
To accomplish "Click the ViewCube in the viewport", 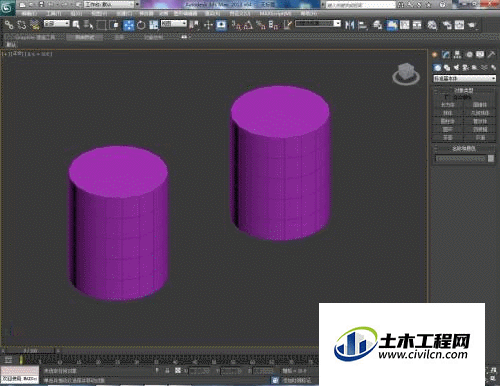I will point(406,74).
